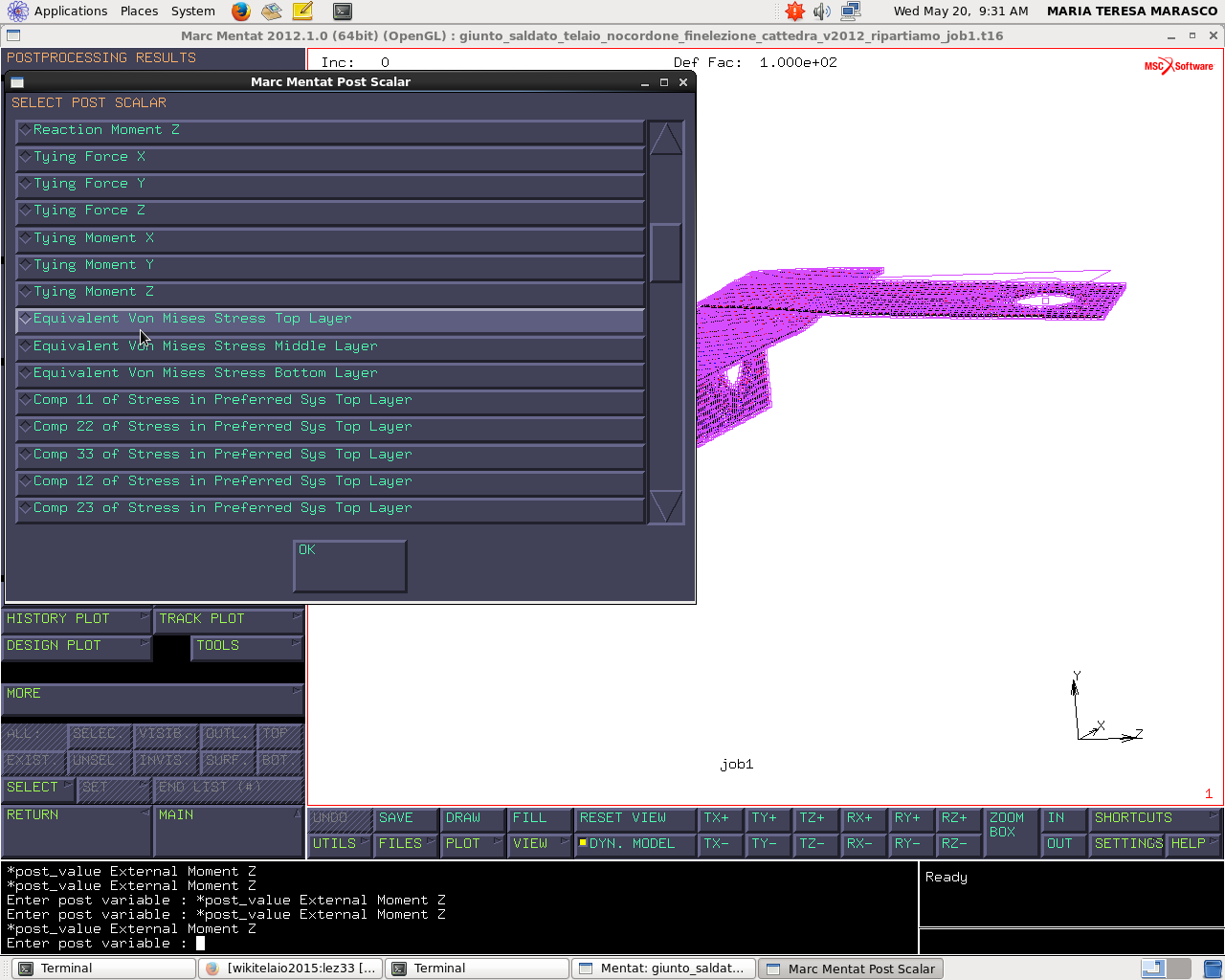1225x980 pixels.
Task: Open the network connection tray icon
Action: pyautogui.click(x=851, y=11)
